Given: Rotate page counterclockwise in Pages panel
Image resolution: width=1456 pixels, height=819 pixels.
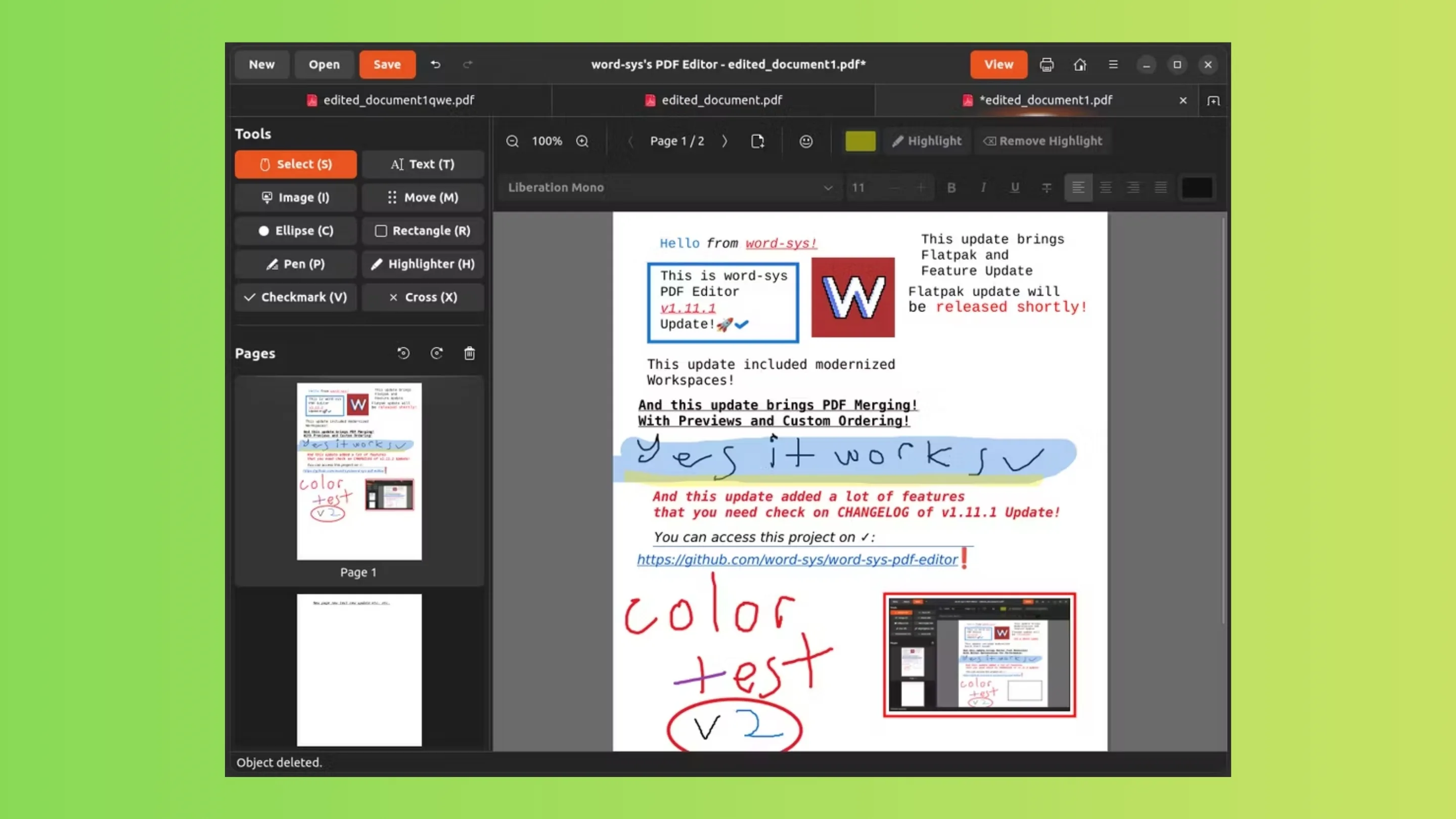Looking at the screenshot, I should (403, 353).
